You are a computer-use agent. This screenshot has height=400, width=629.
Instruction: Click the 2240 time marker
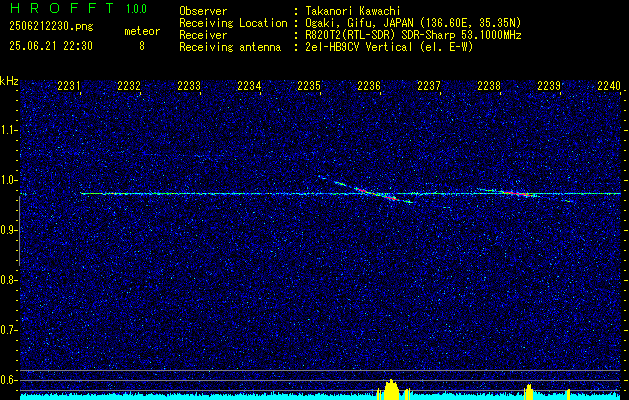tap(609, 86)
